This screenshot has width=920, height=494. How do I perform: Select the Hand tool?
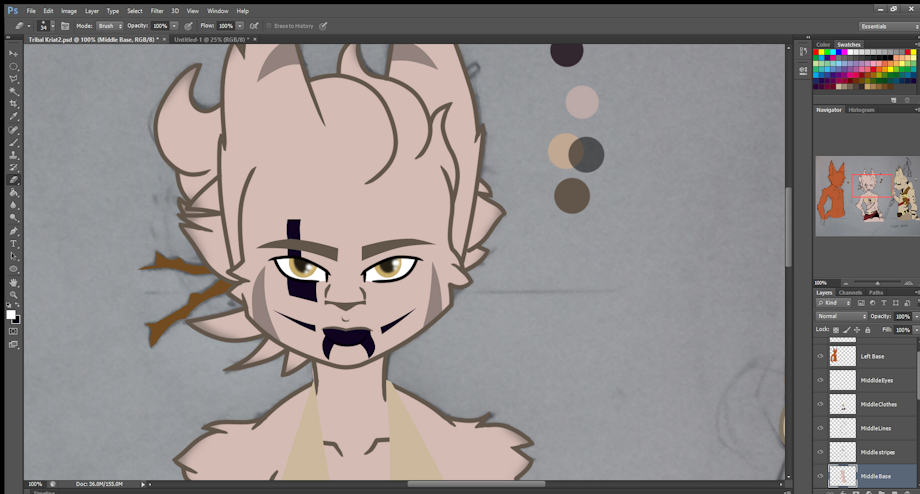(13, 283)
